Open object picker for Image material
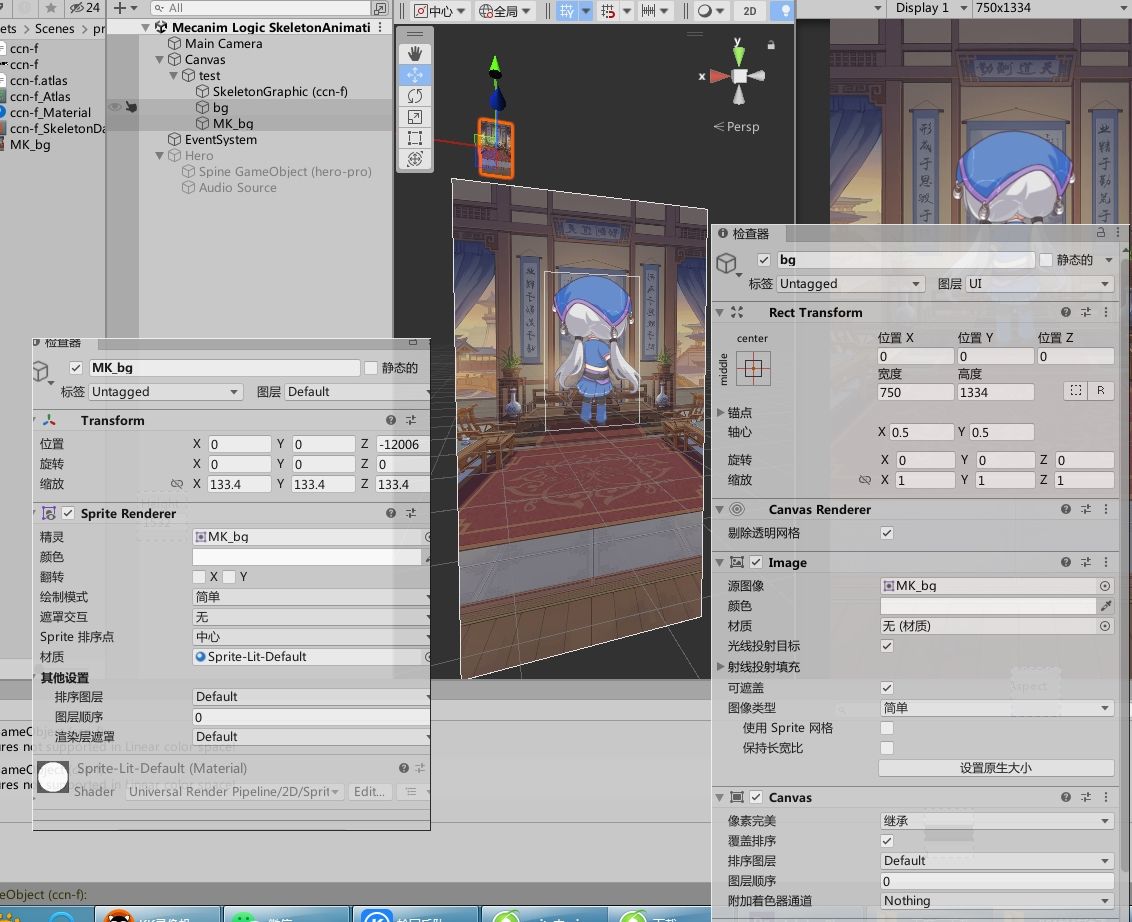Image resolution: width=1132 pixels, height=922 pixels. pos(1105,626)
